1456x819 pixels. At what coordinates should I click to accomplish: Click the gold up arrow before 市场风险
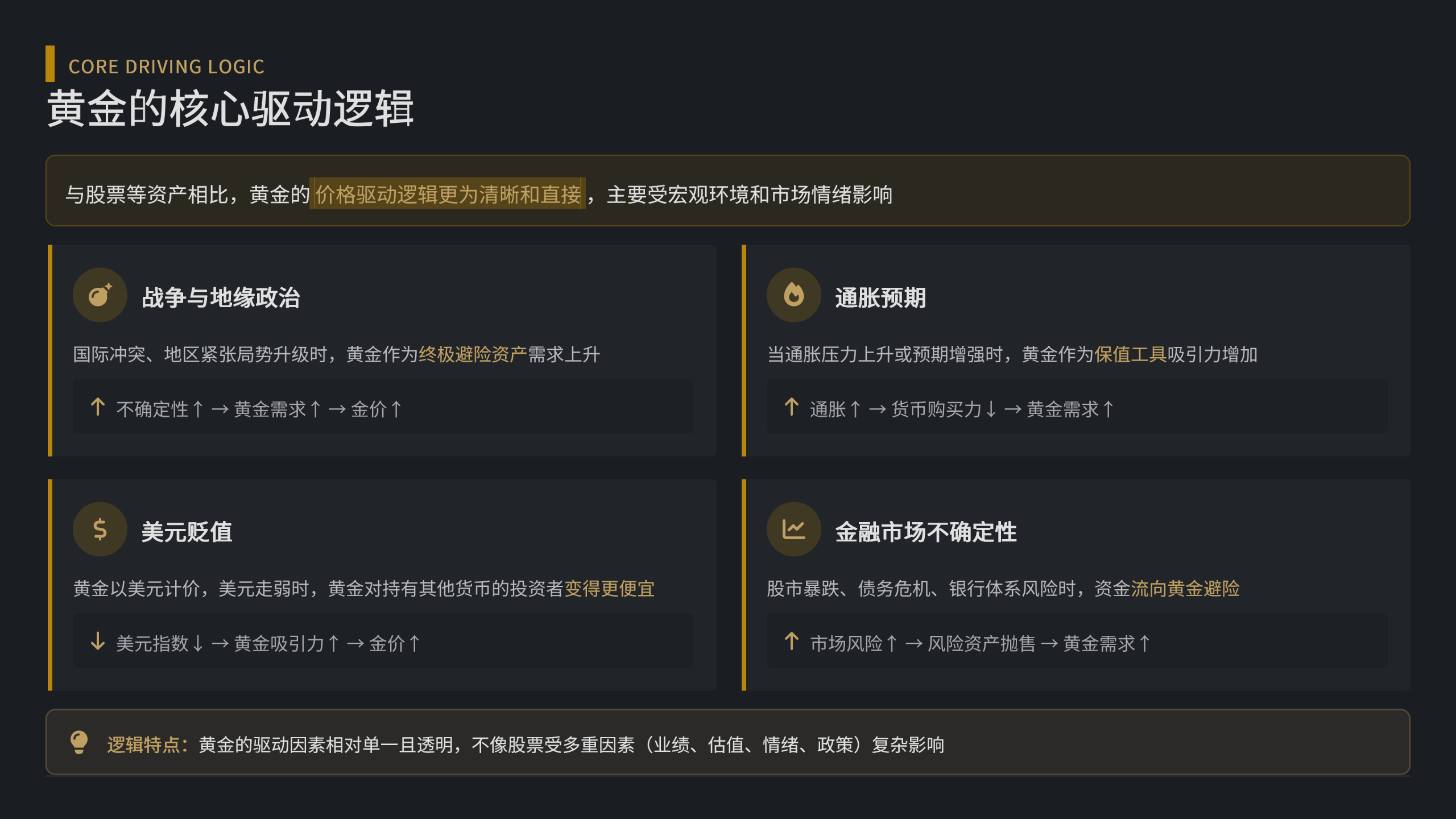[x=791, y=642]
